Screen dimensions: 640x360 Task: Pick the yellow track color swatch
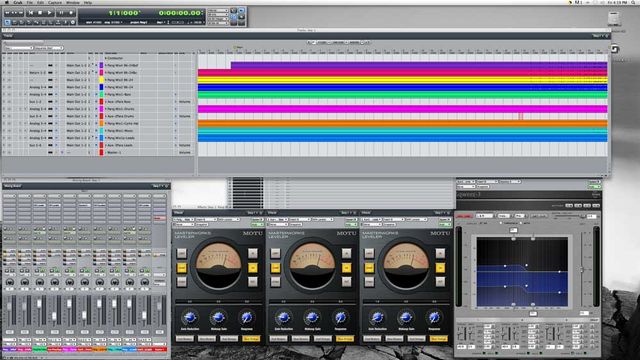(101, 80)
